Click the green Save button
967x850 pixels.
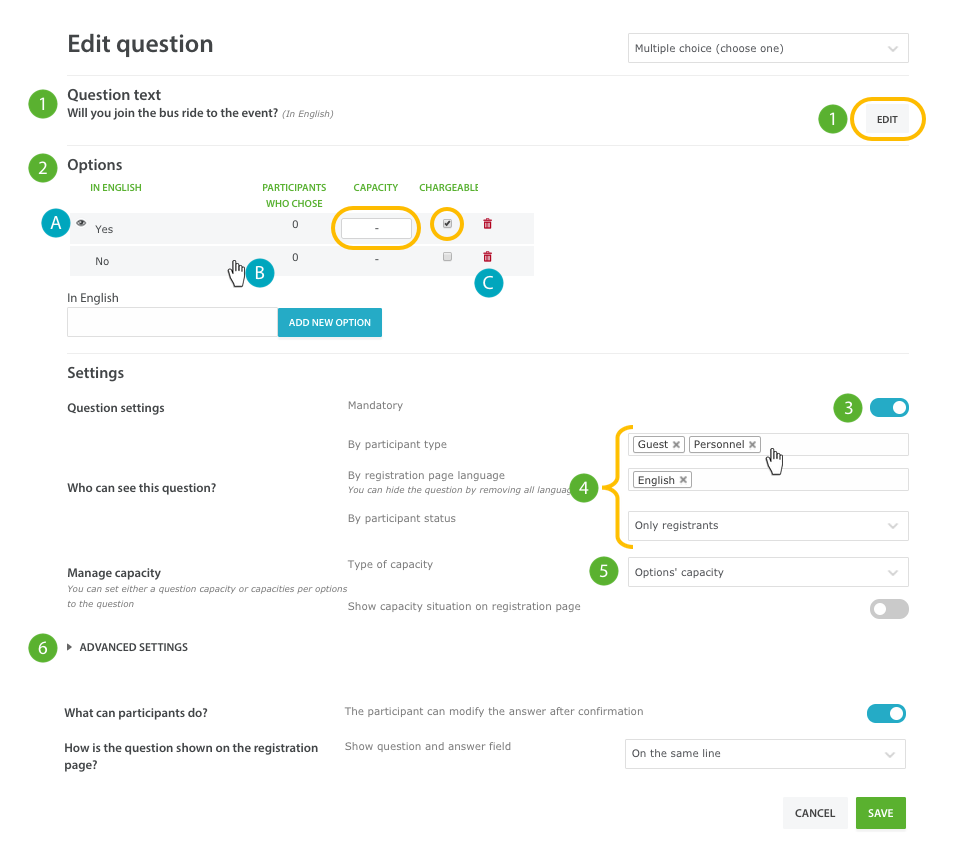coord(881,813)
